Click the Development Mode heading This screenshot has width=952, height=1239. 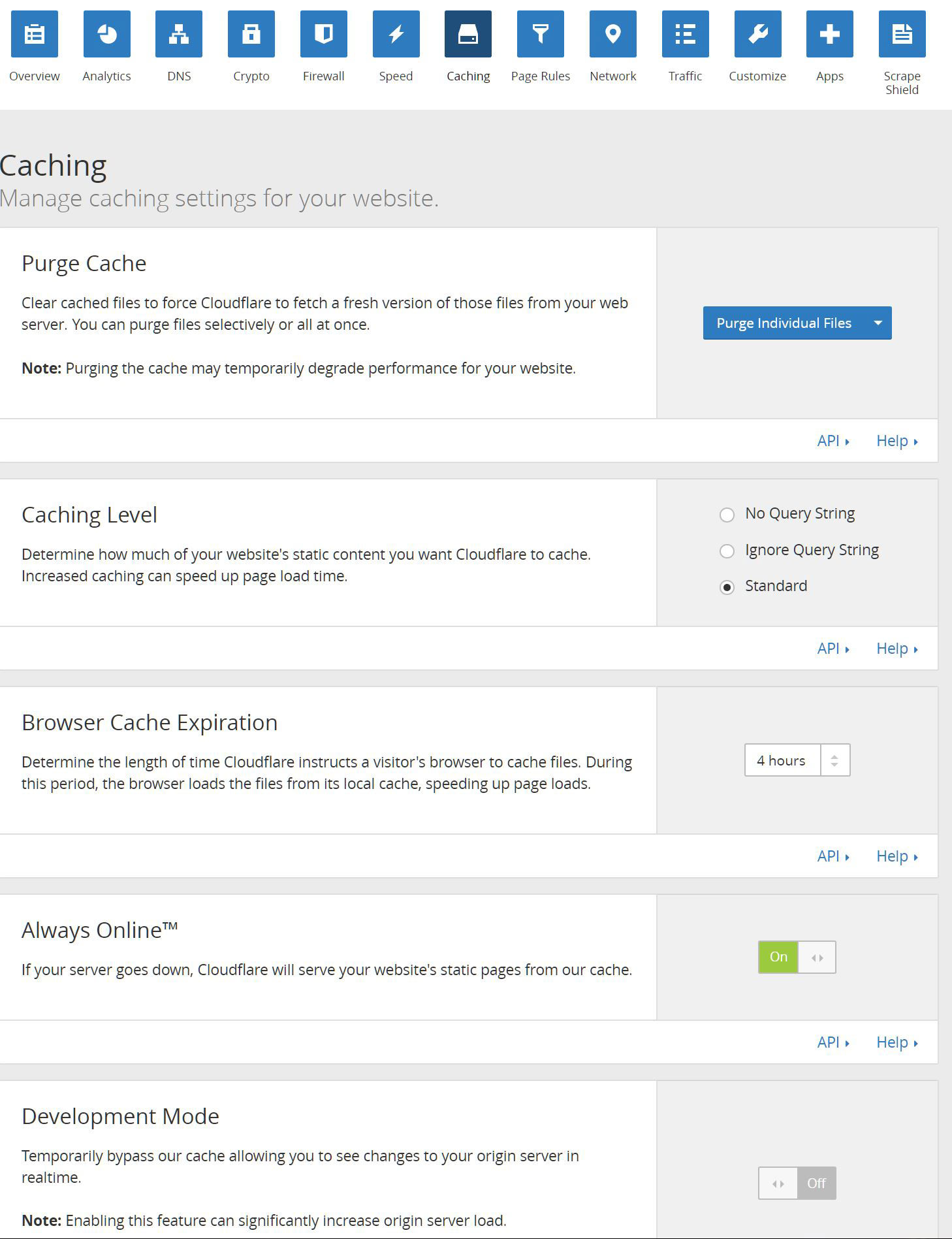click(120, 1116)
